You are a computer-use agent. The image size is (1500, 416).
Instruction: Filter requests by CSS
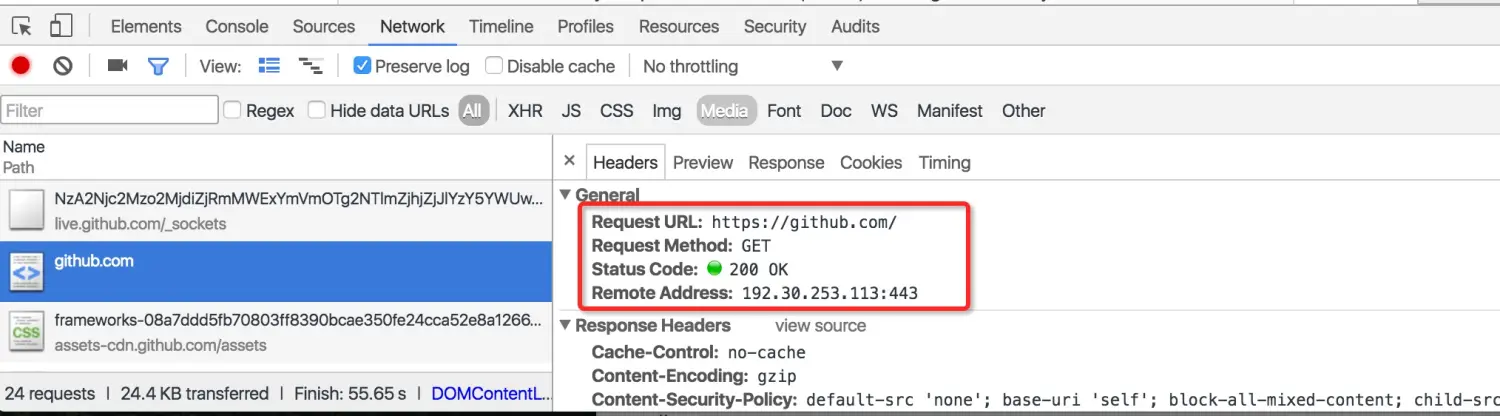tap(617, 110)
